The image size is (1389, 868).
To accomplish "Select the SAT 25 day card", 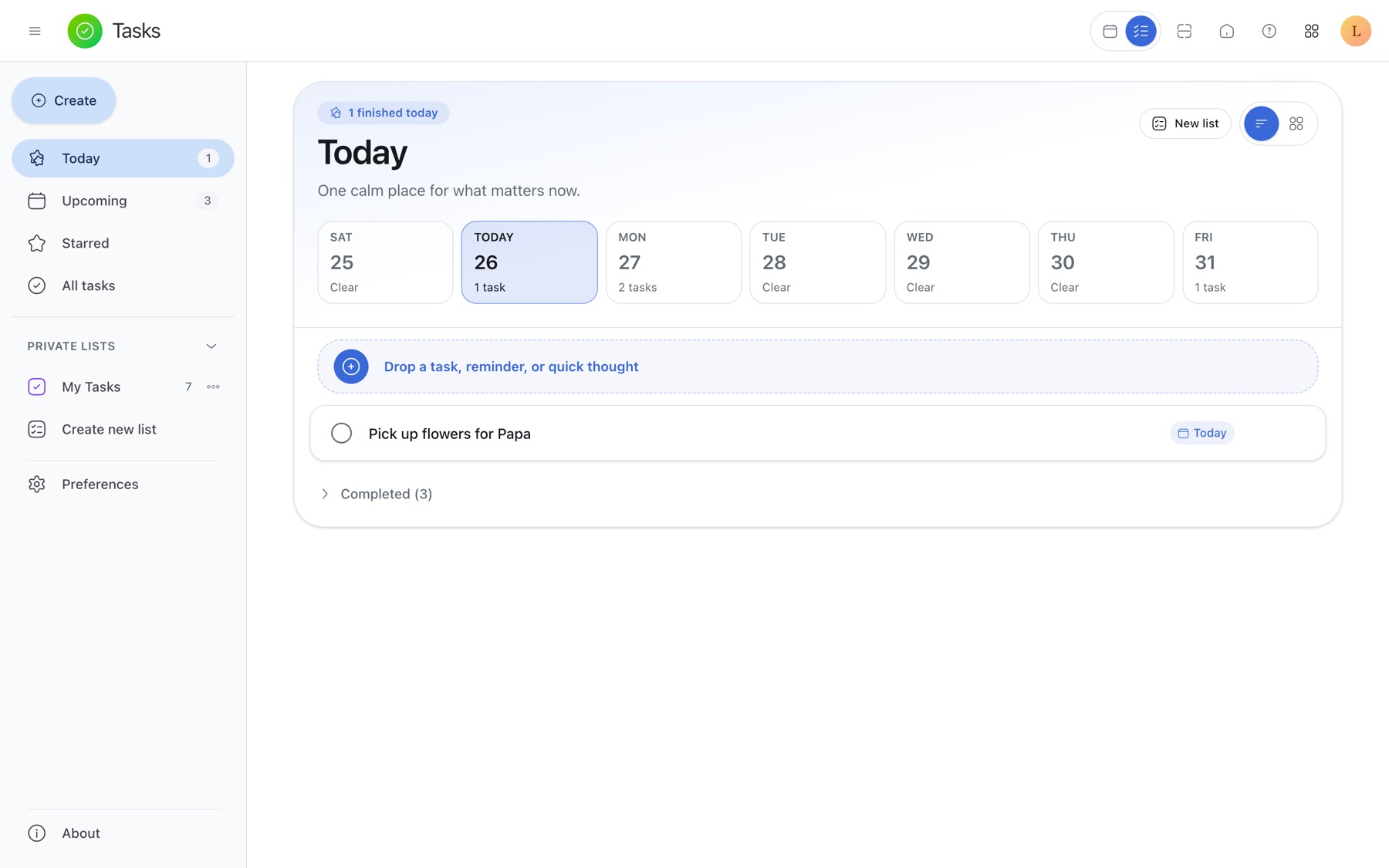I will click(x=385, y=262).
